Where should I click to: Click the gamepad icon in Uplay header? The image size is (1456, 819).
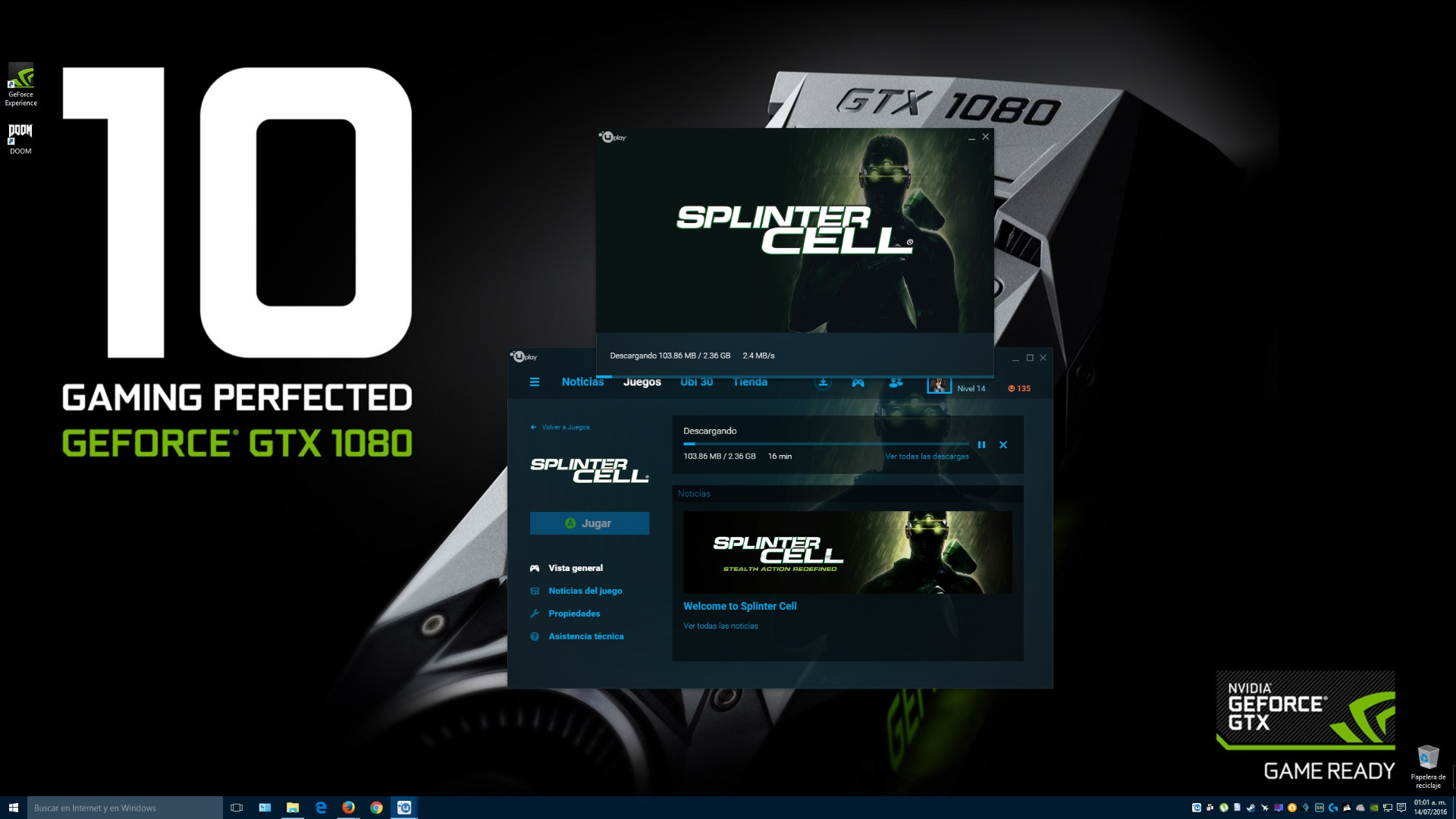click(x=858, y=383)
